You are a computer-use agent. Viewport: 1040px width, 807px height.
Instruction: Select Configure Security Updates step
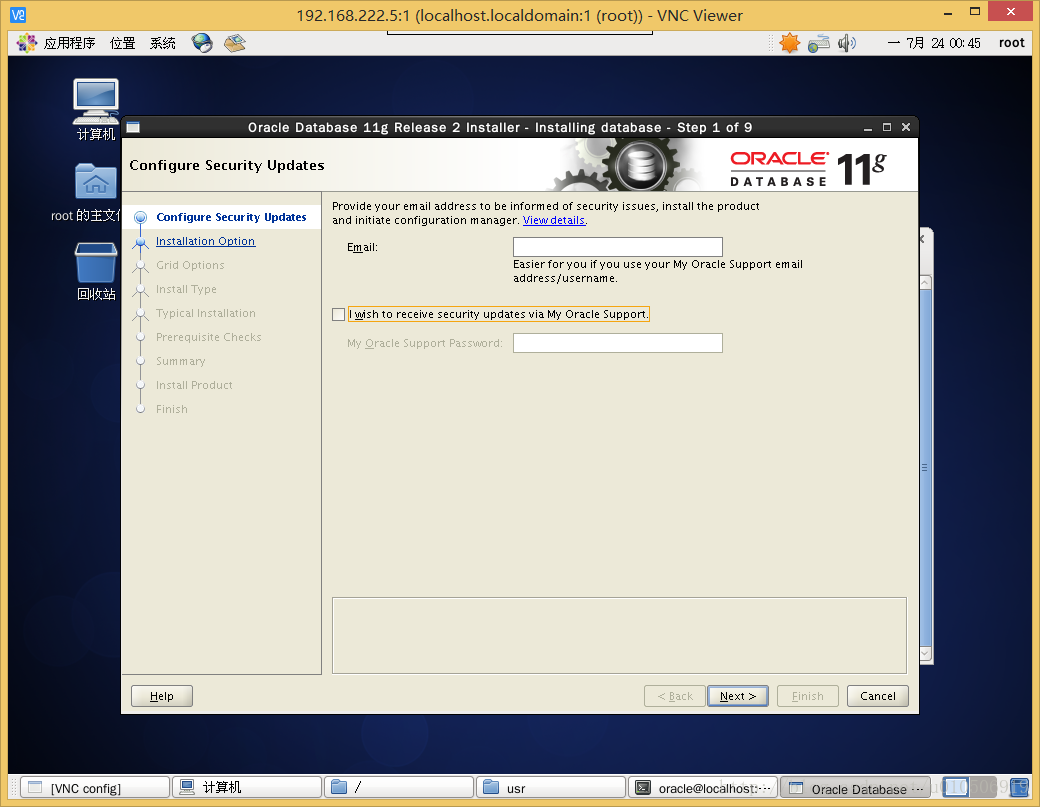[231, 217]
